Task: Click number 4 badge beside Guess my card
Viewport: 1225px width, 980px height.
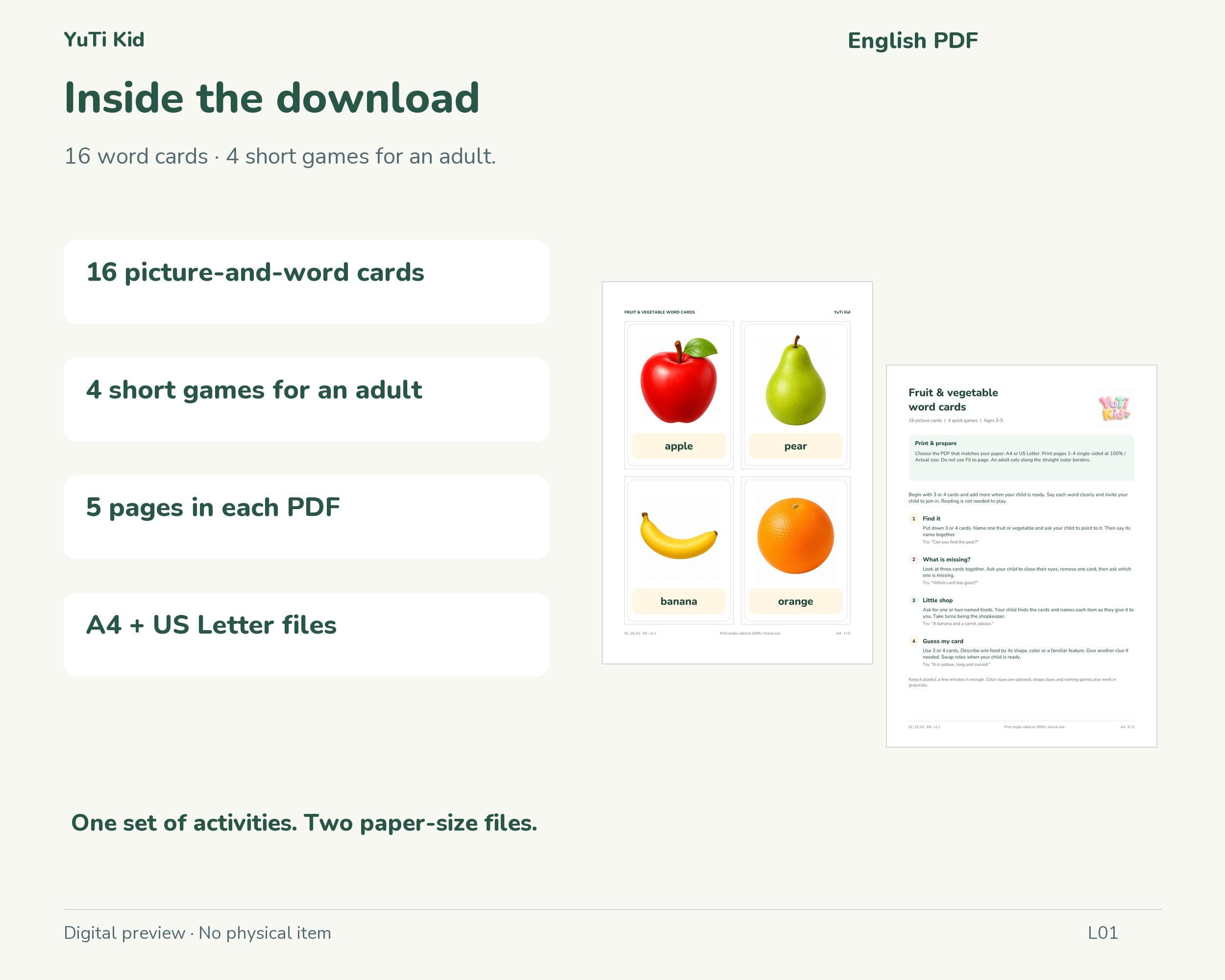Action: coord(914,641)
